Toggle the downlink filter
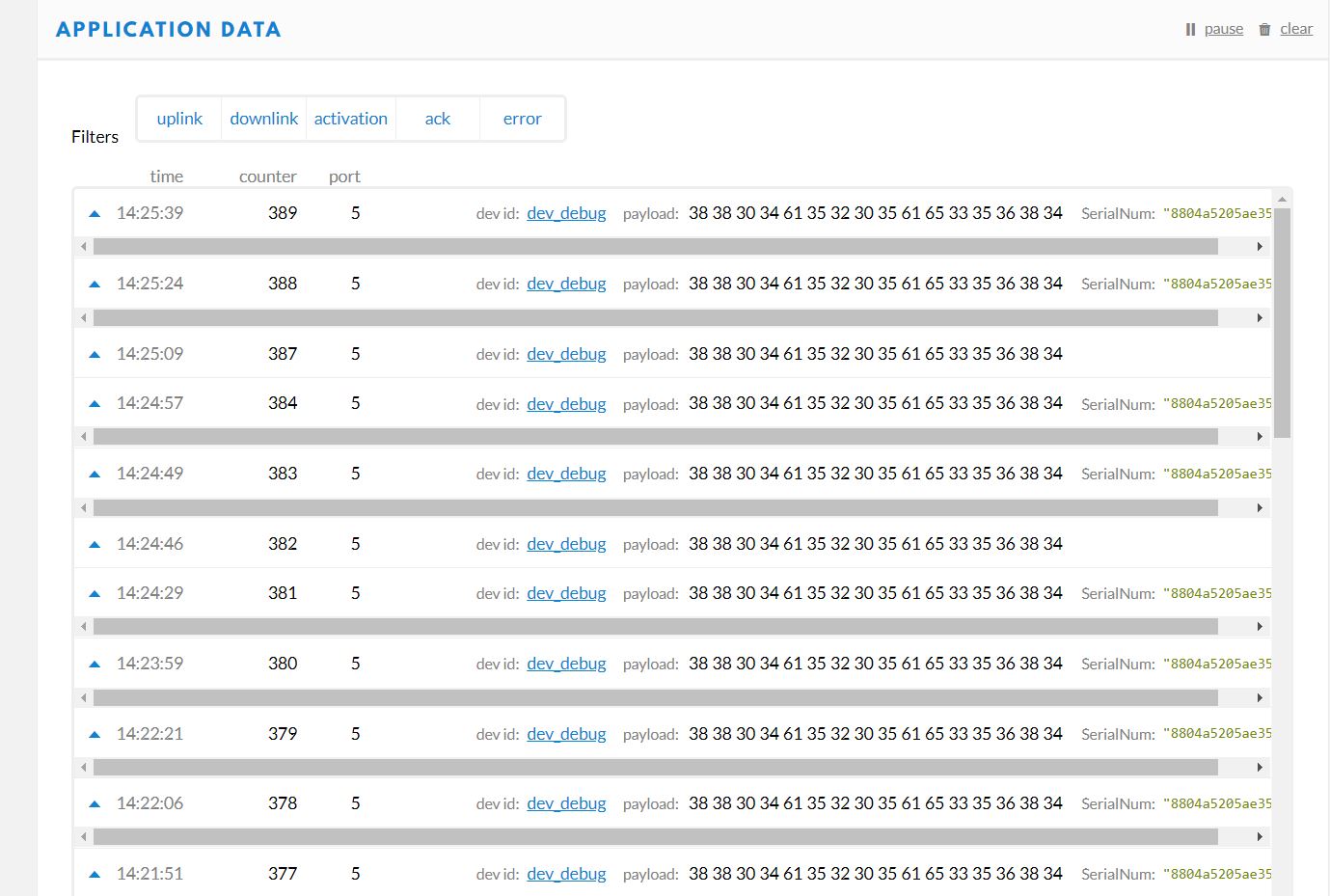 [x=263, y=118]
